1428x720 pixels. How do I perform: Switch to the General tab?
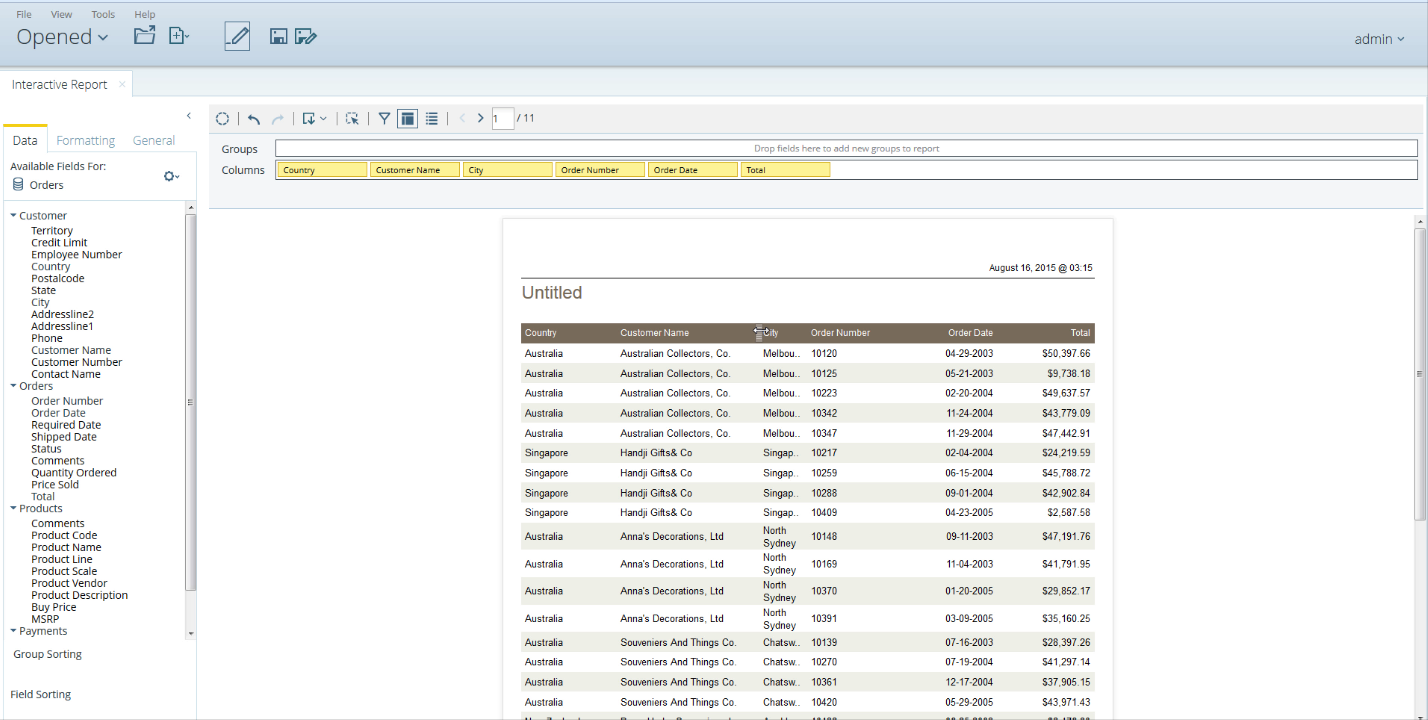tap(154, 141)
